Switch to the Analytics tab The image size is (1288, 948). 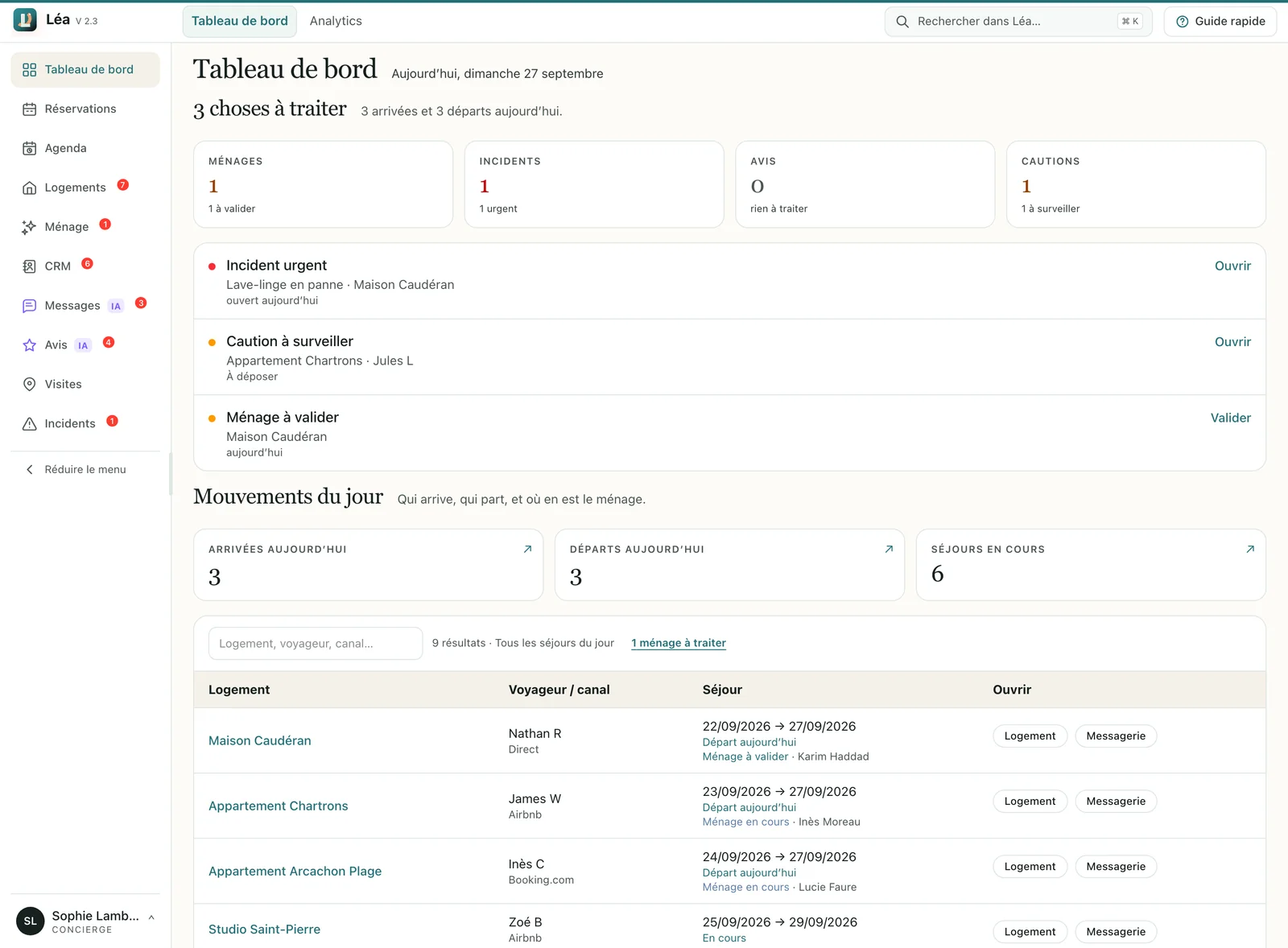pyautogui.click(x=336, y=21)
